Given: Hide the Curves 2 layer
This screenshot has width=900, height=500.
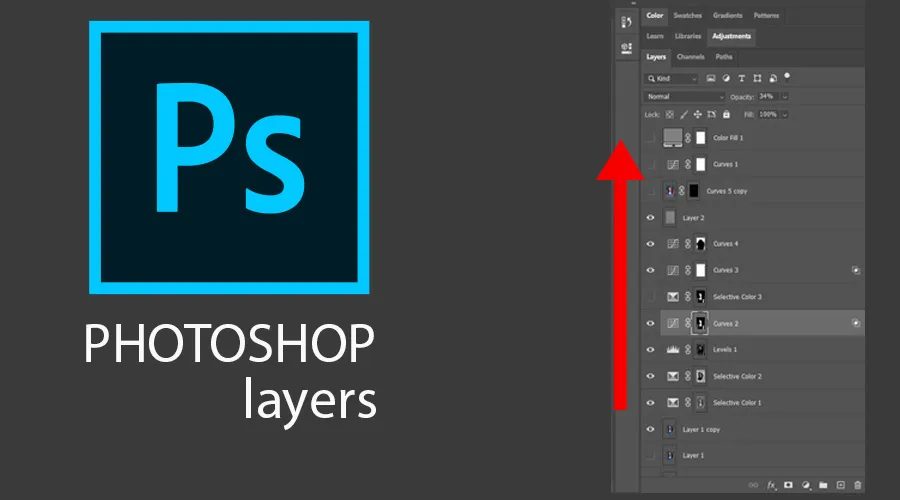Looking at the screenshot, I should pos(650,323).
